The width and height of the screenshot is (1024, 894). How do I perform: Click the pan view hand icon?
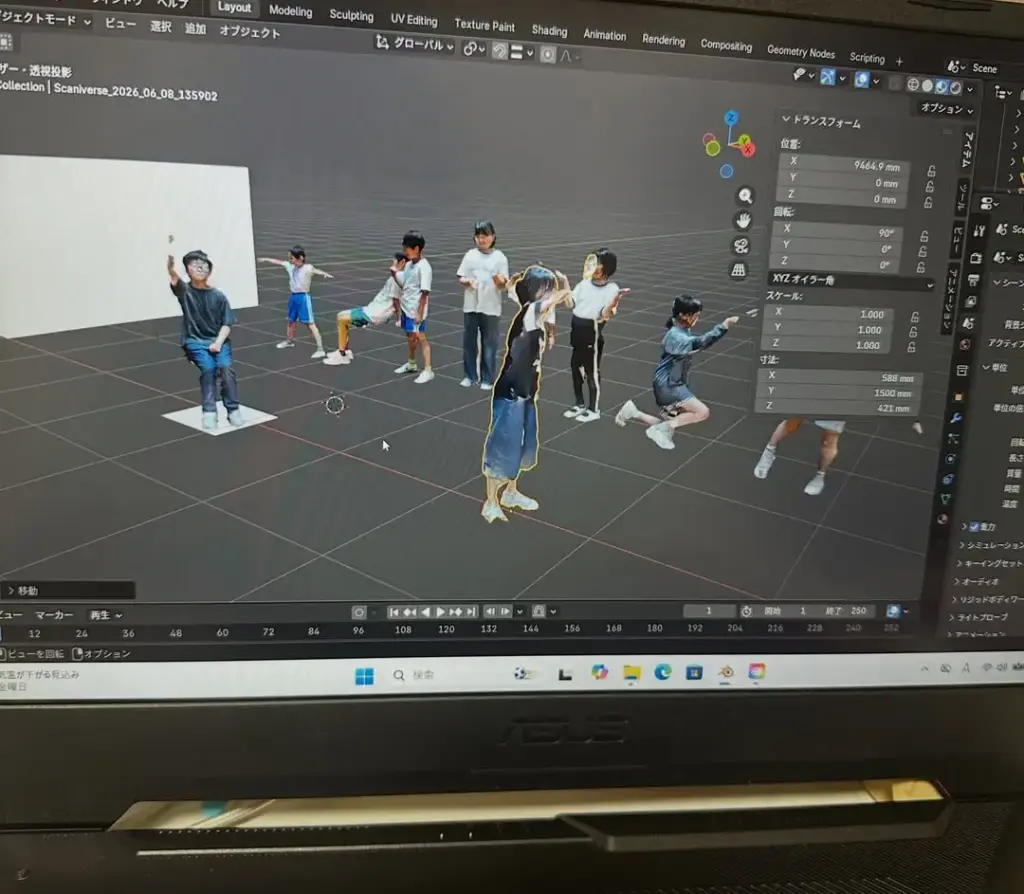tap(743, 221)
